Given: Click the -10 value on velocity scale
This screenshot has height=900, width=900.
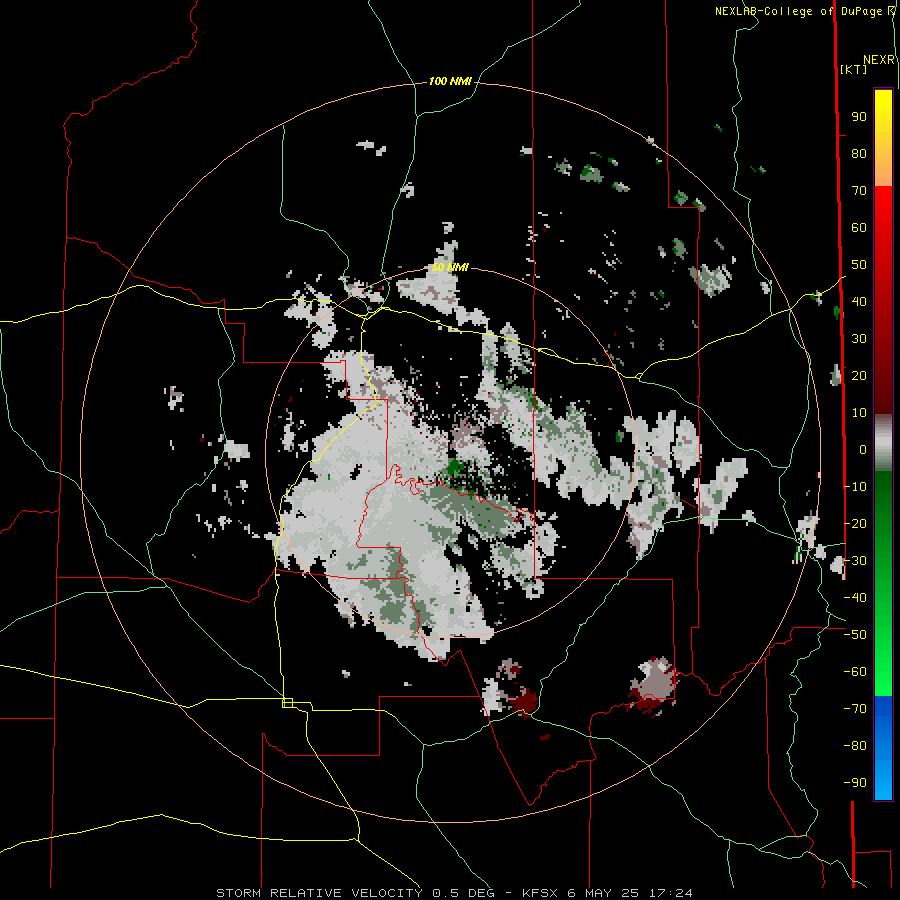Looking at the screenshot, I should (855, 487).
